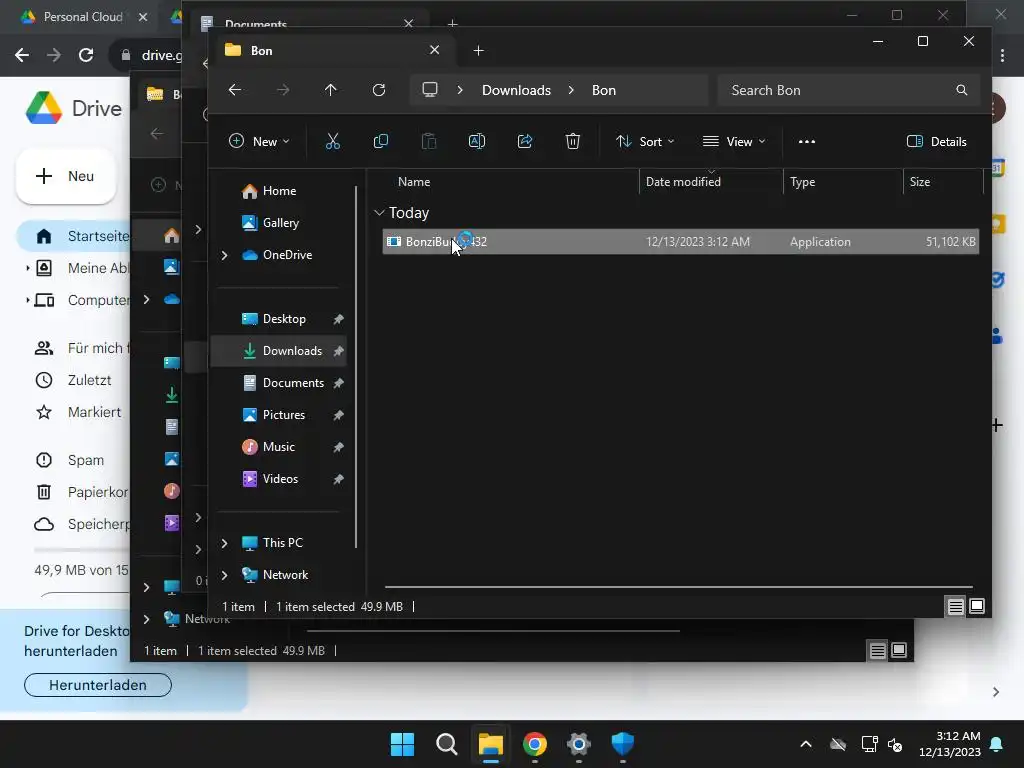Reload the Chrome page
Viewport: 1024px width, 768px height.
86,55
